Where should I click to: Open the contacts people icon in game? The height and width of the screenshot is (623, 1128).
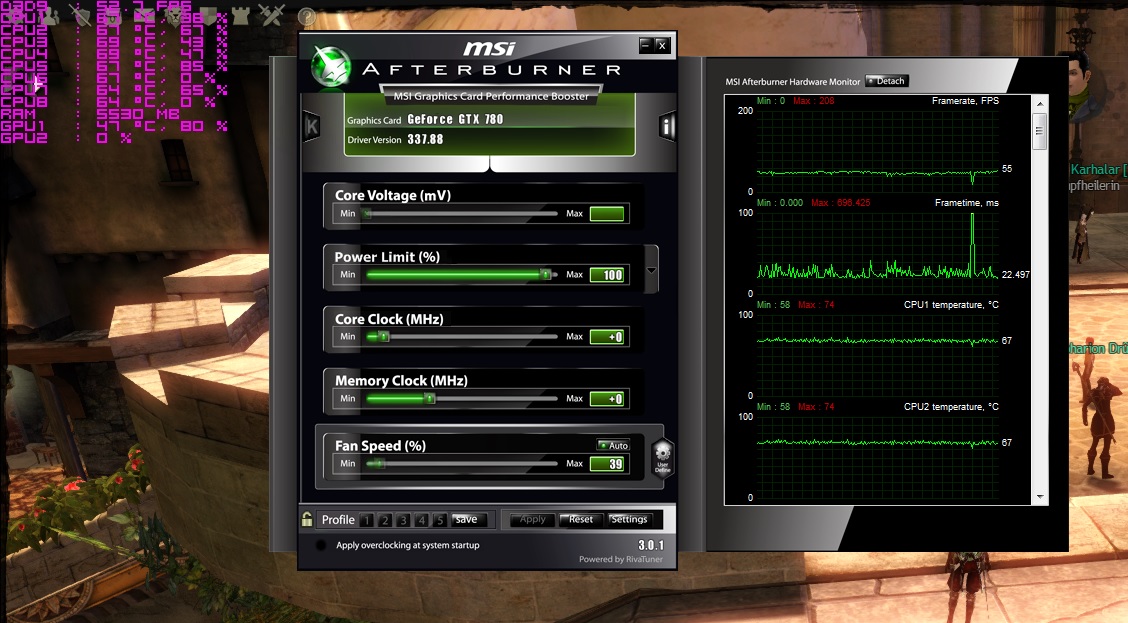(x=48, y=16)
